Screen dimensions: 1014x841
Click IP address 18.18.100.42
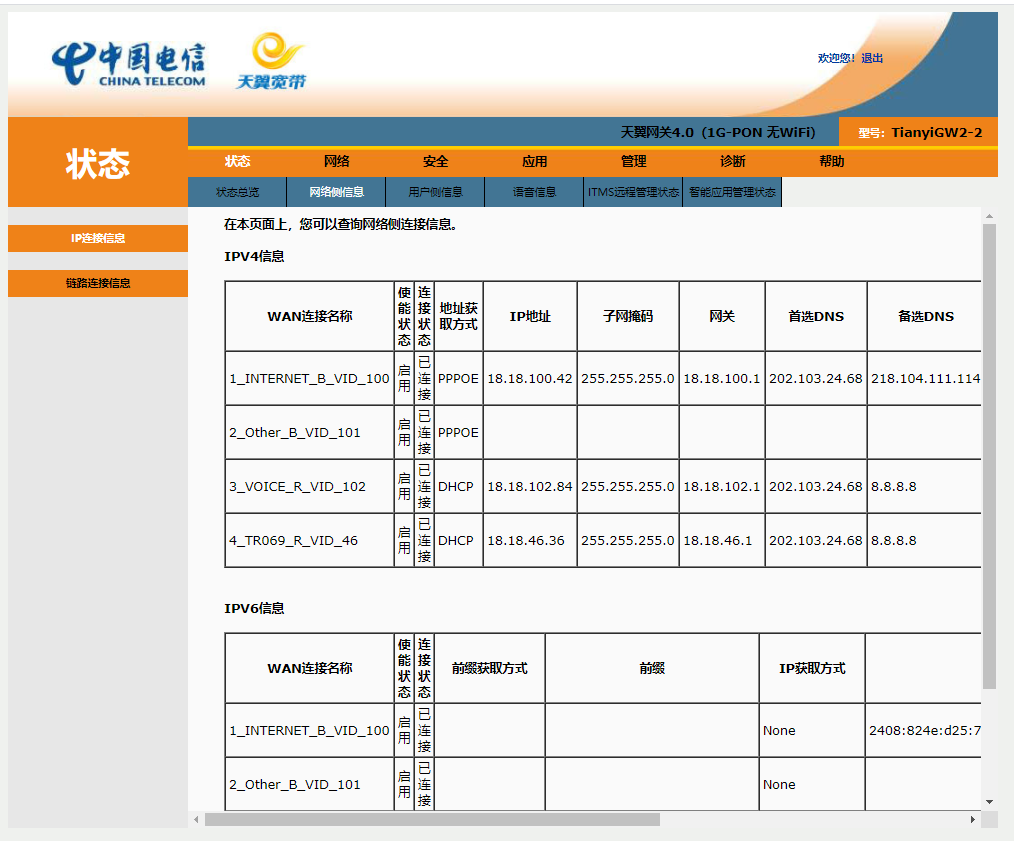(x=530, y=378)
